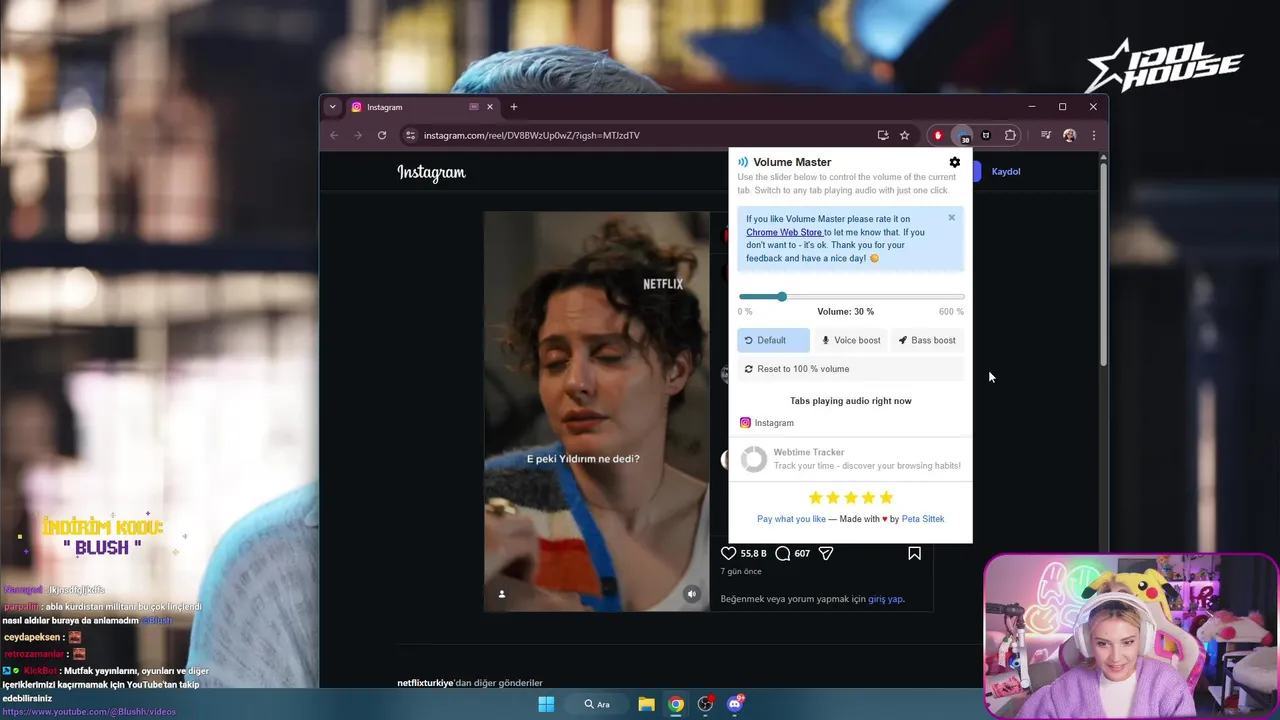The image size is (1280, 720).
Task: Click the Instagram logo
Action: pyautogui.click(x=431, y=172)
